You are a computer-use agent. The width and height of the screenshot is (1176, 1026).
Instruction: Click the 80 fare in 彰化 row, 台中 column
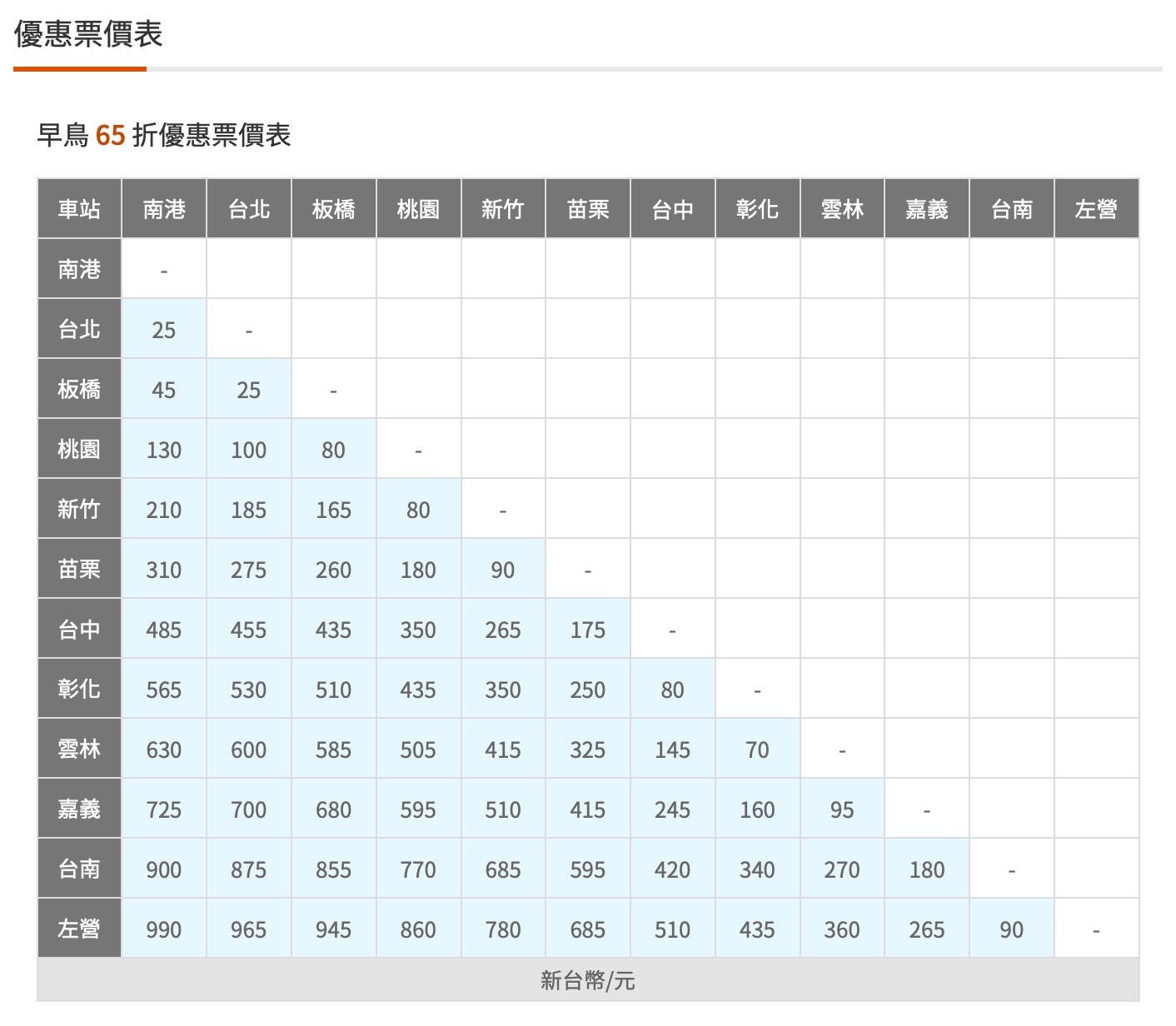[x=672, y=690]
